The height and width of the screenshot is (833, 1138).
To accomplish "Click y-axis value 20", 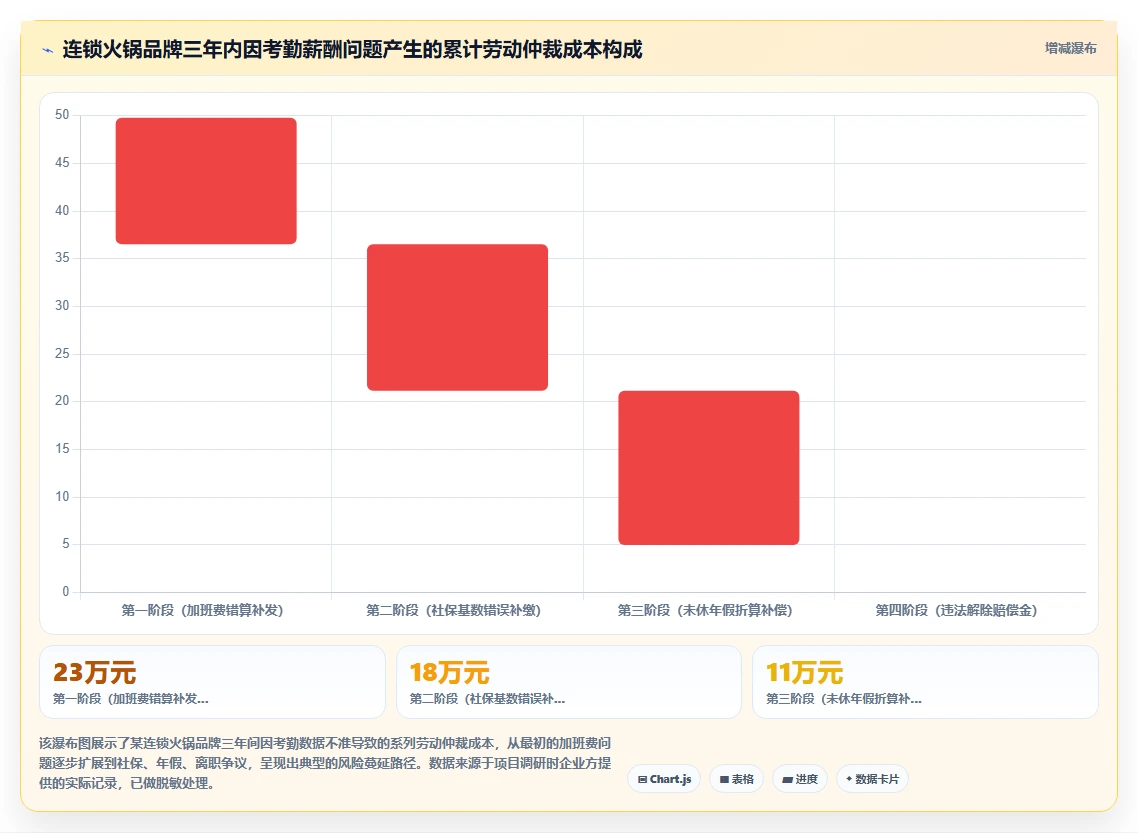I will pos(62,401).
